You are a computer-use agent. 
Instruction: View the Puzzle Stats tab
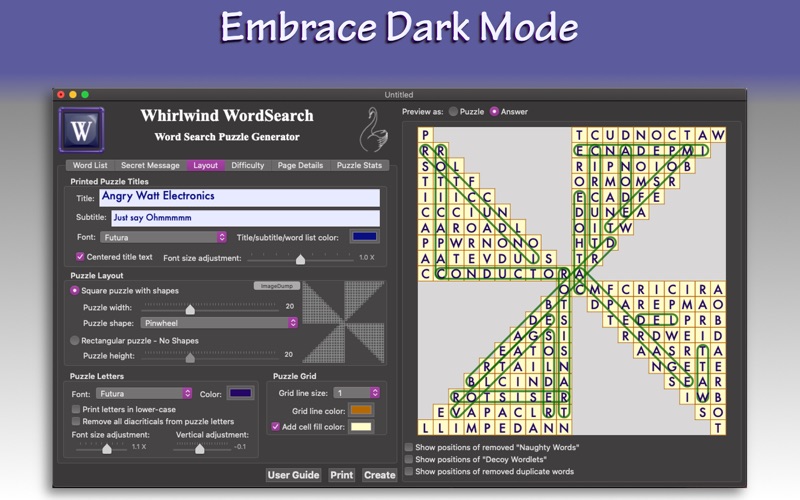(x=359, y=165)
